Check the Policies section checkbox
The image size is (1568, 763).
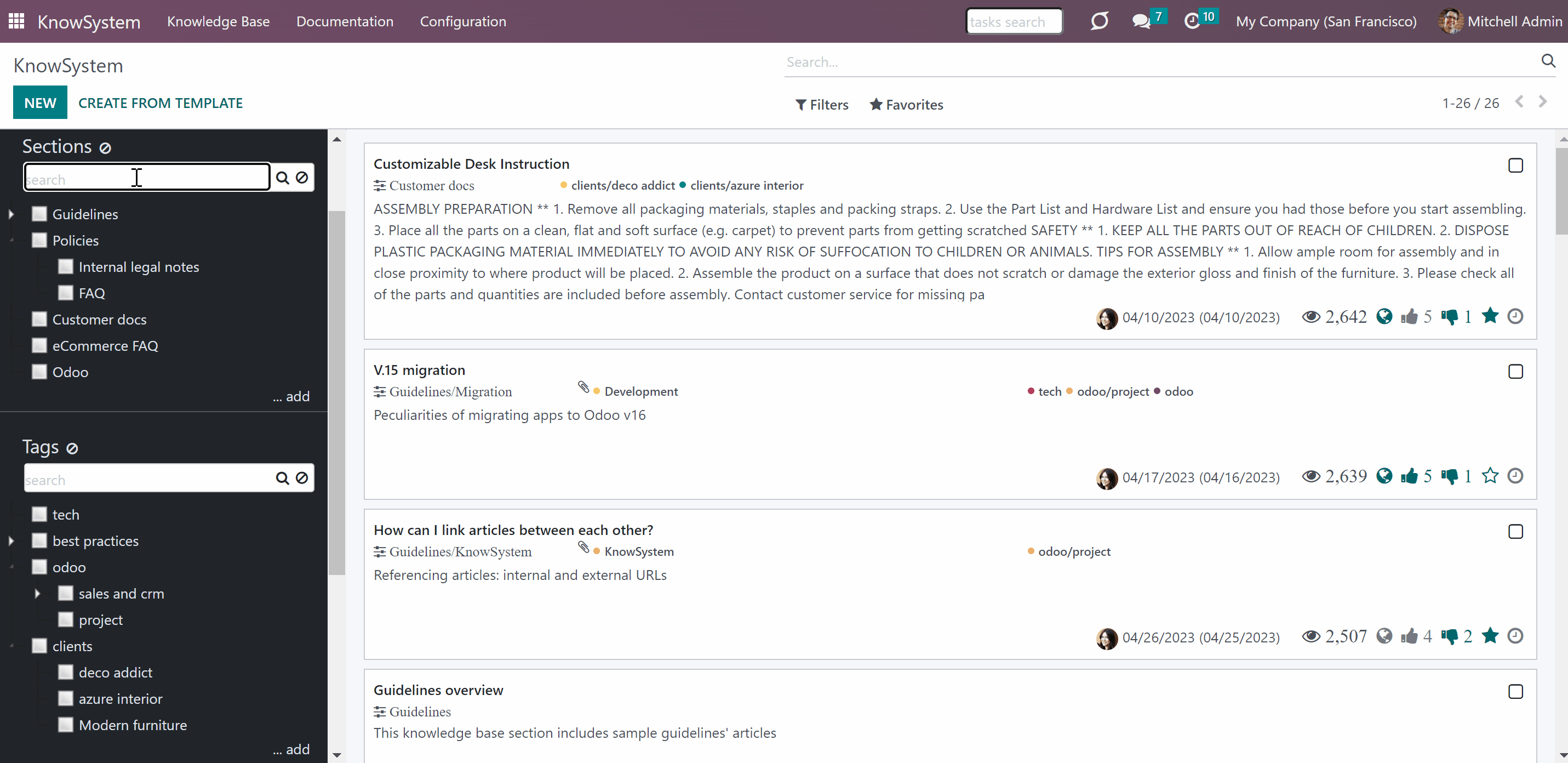(39, 240)
